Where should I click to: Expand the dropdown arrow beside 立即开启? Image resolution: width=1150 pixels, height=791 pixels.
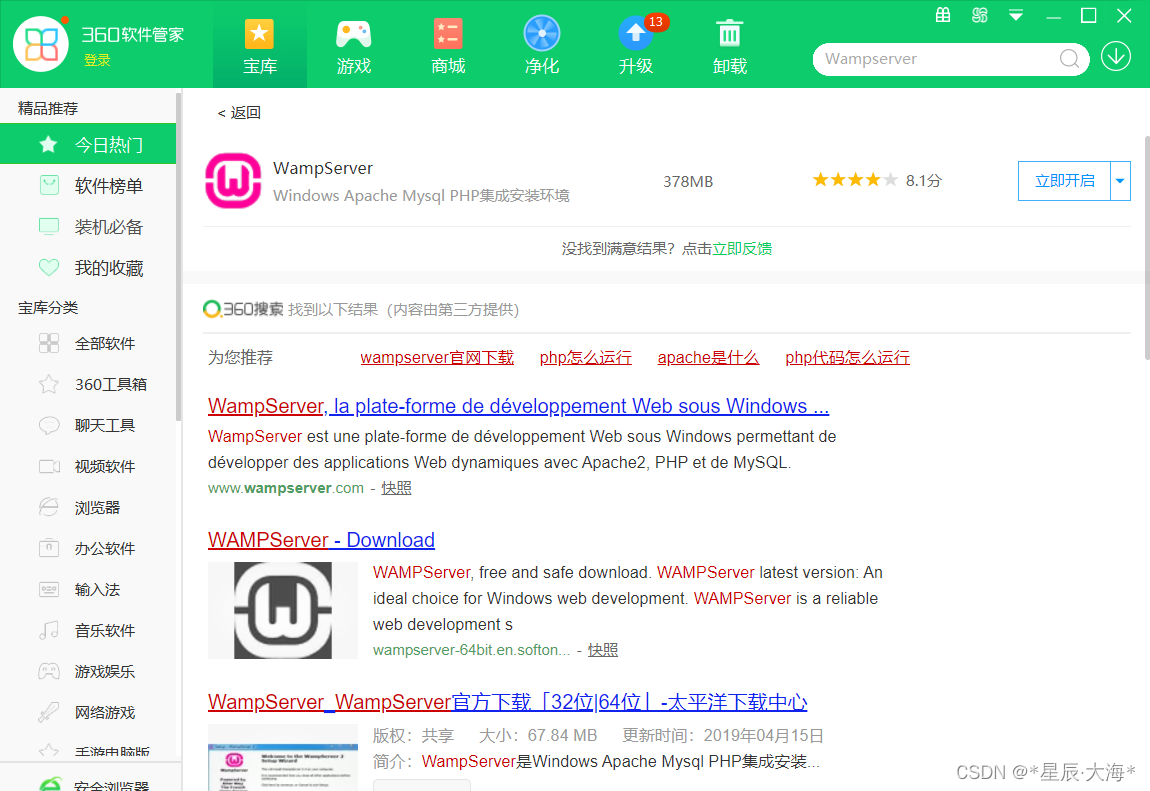click(1120, 180)
